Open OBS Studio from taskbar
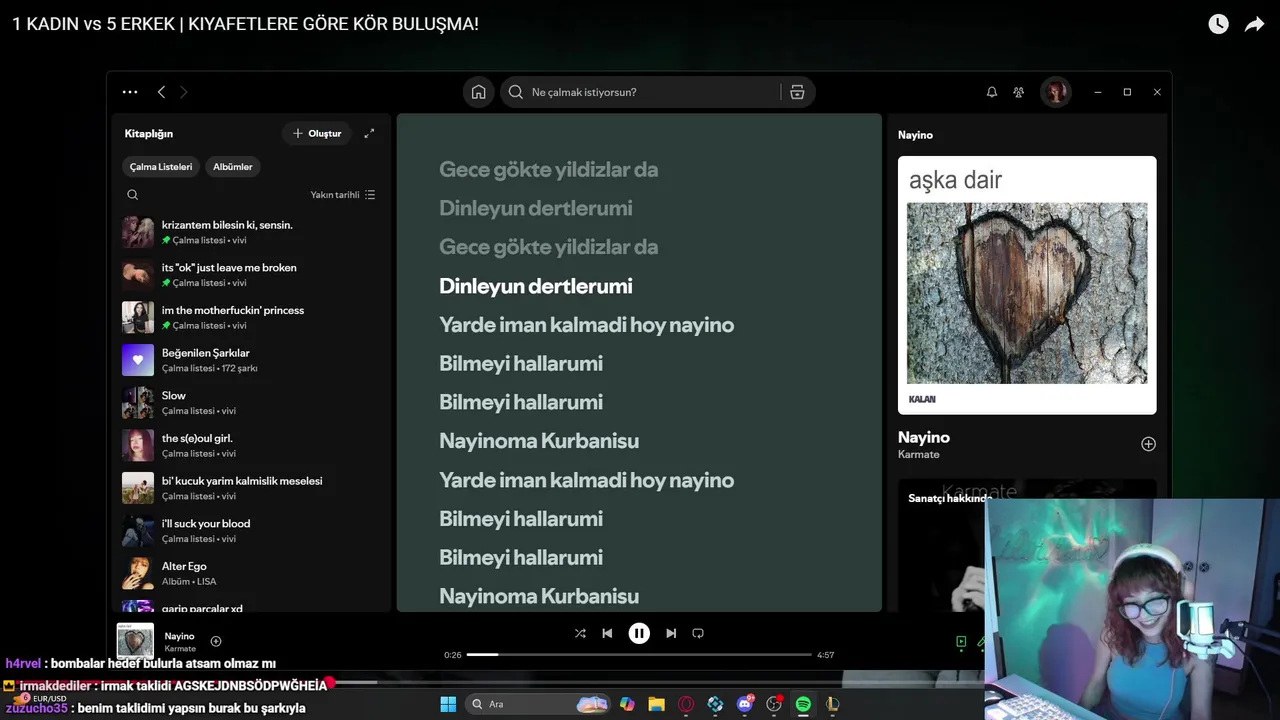Screen dimensions: 1280x720 773,704
